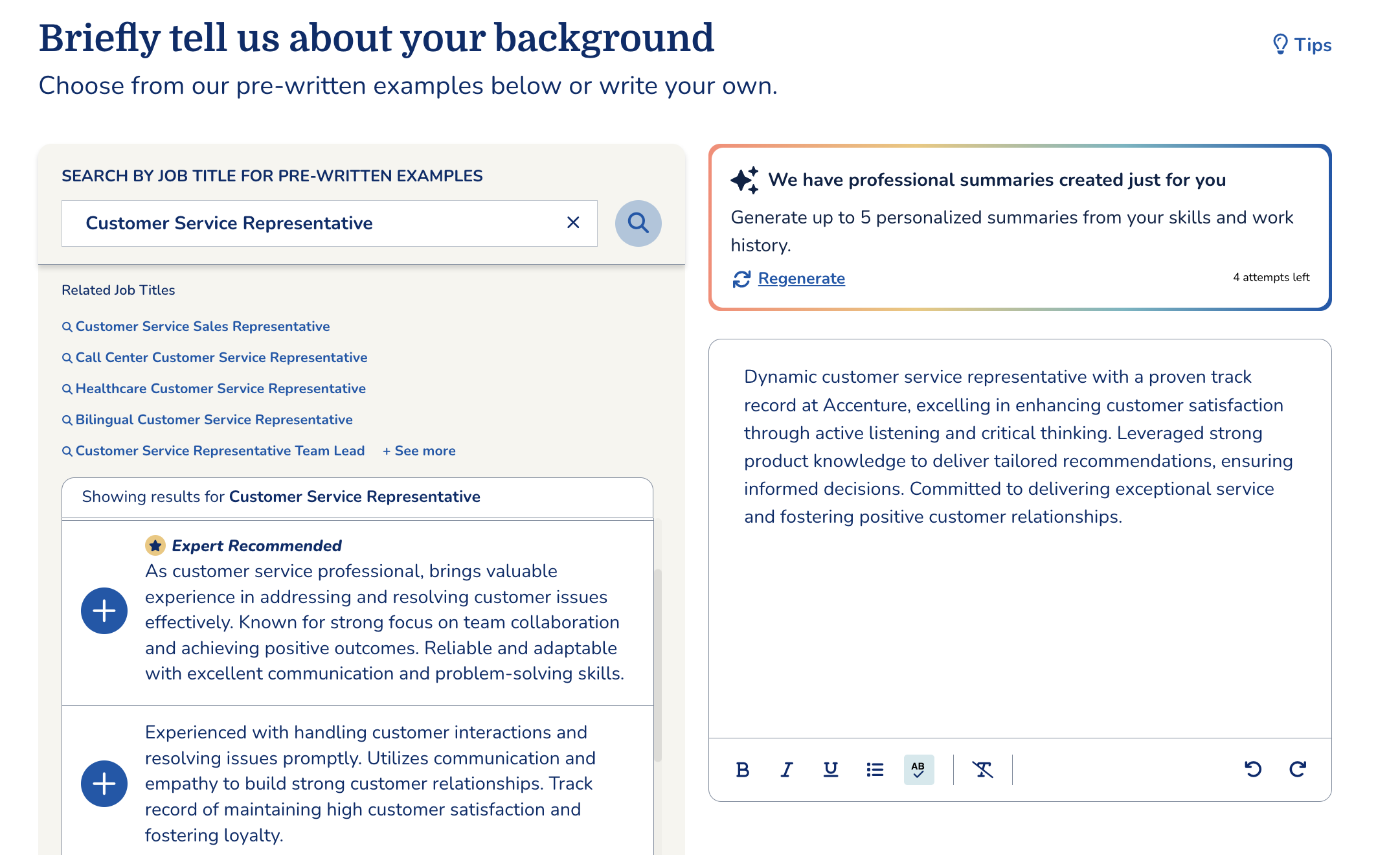Search Customer Service Sales Representative title

click(196, 326)
